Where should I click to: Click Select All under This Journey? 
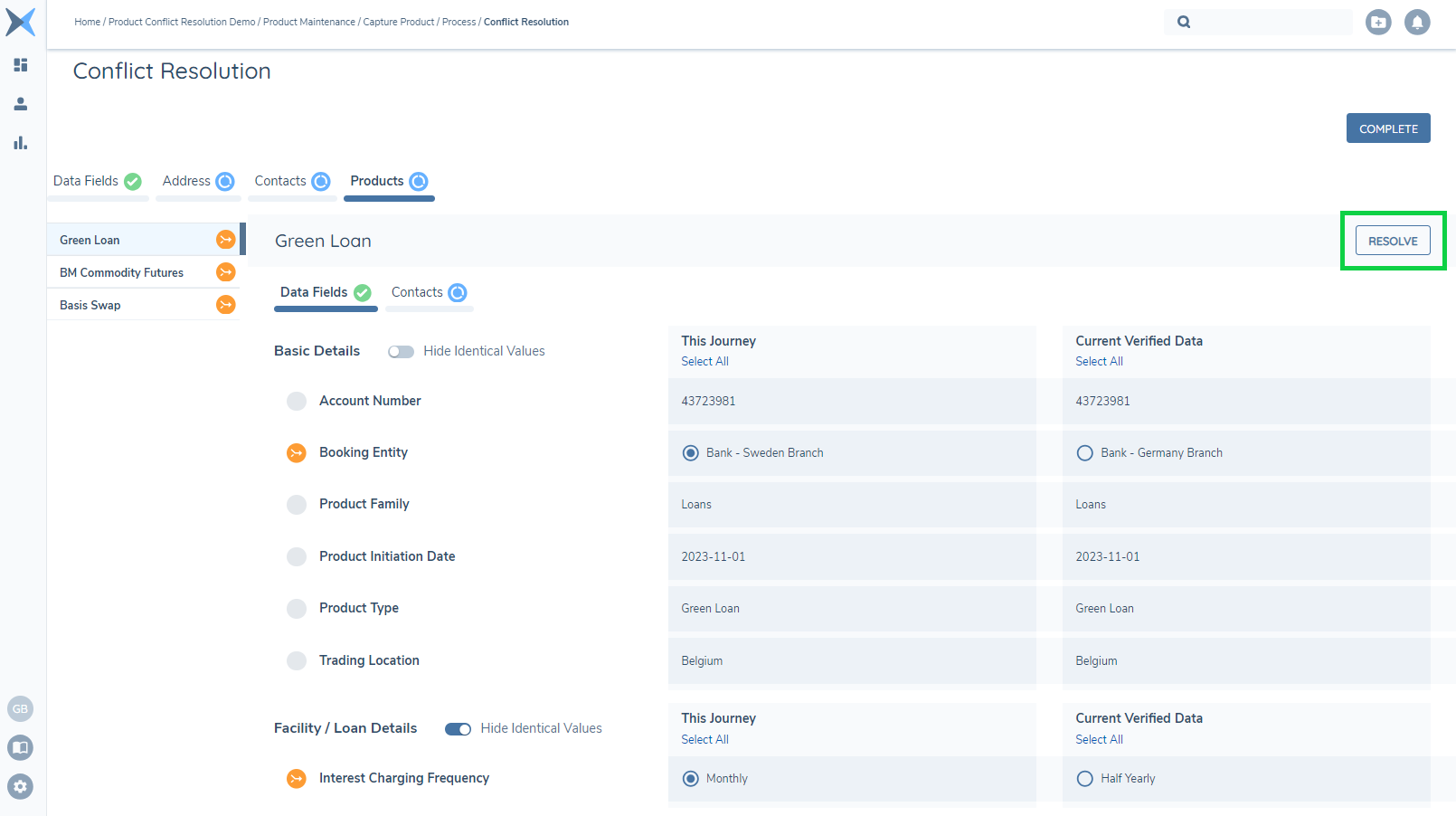coord(704,361)
